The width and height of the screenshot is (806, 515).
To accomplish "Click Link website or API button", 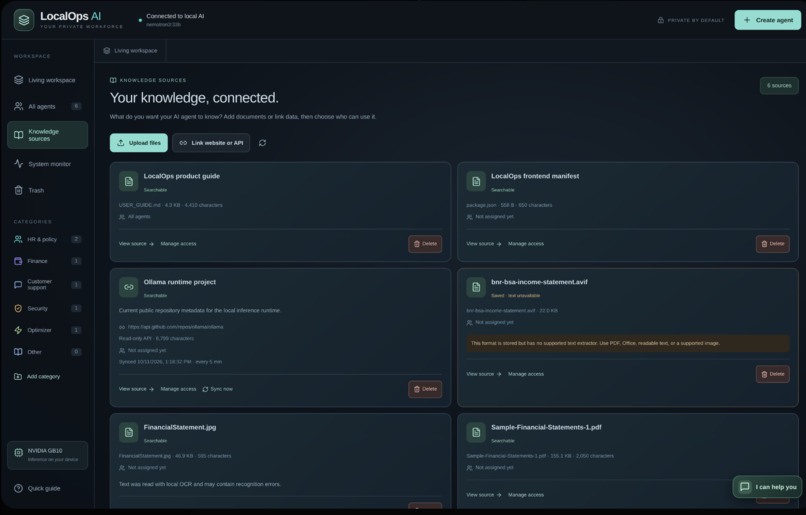I will click(x=211, y=143).
